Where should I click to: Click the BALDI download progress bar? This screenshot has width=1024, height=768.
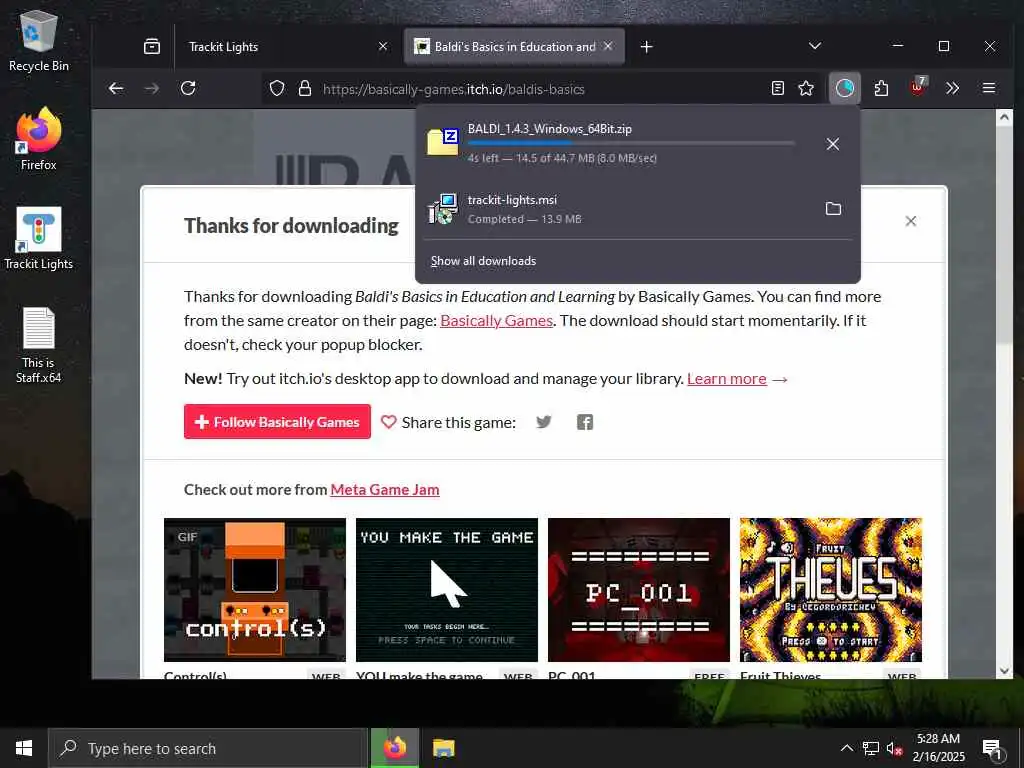coord(631,143)
